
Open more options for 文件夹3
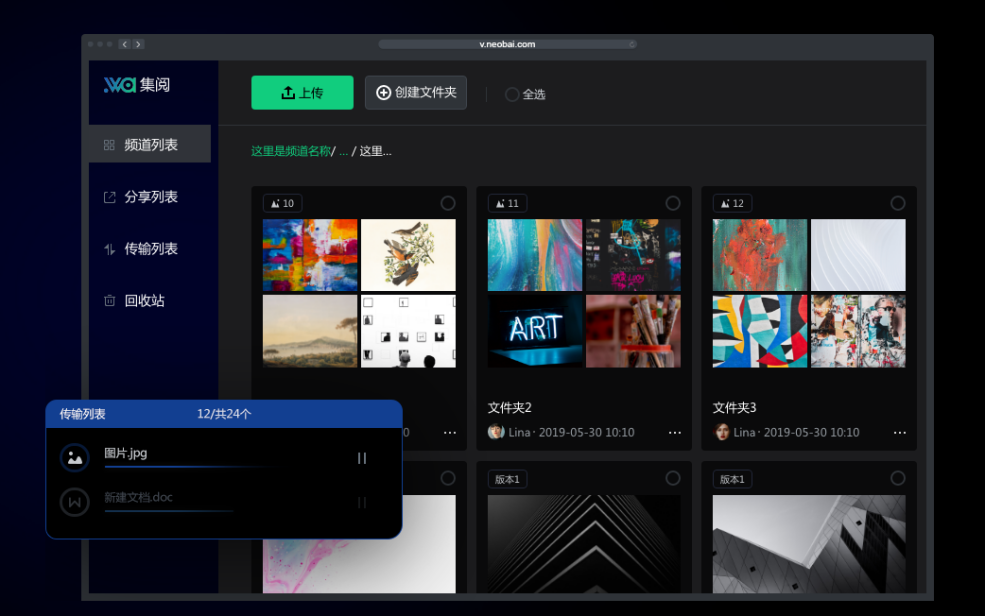point(900,433)
